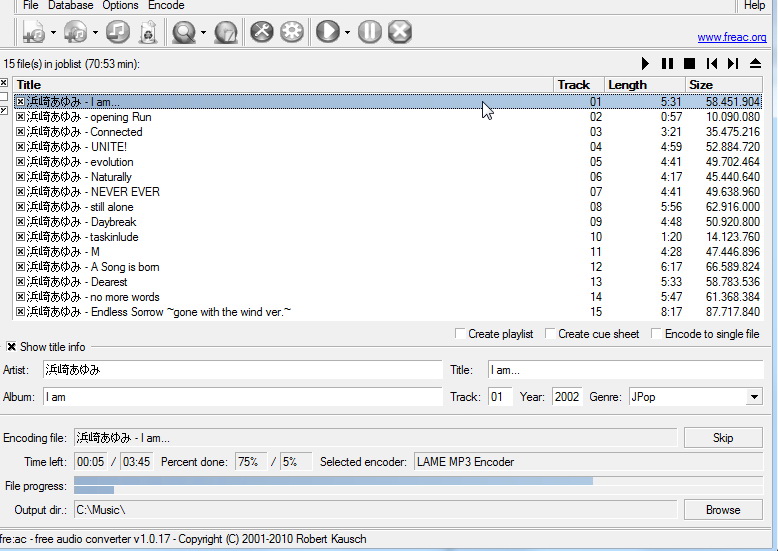Uncheck the 'Connected' track checkbox
This screenshot has height=551, width=778.
pyautogui.click(x=20, y=132)
